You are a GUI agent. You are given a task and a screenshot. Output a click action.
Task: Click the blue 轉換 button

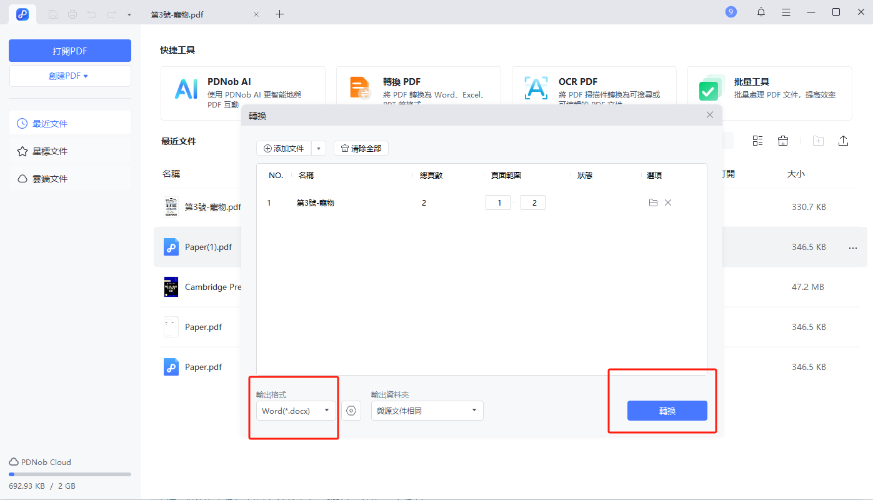point(667,411)
